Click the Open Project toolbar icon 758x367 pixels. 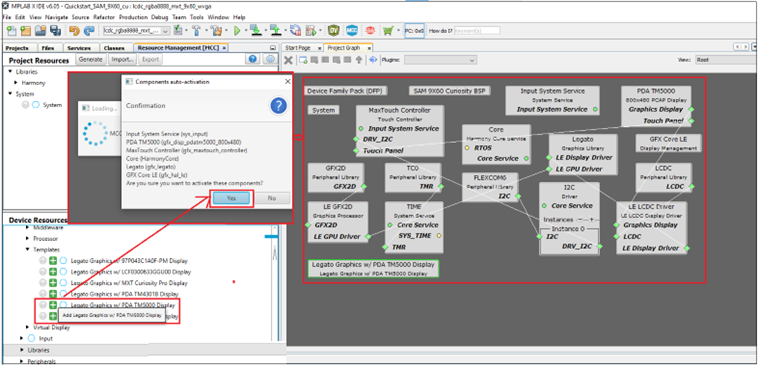(x=40, y=30)
